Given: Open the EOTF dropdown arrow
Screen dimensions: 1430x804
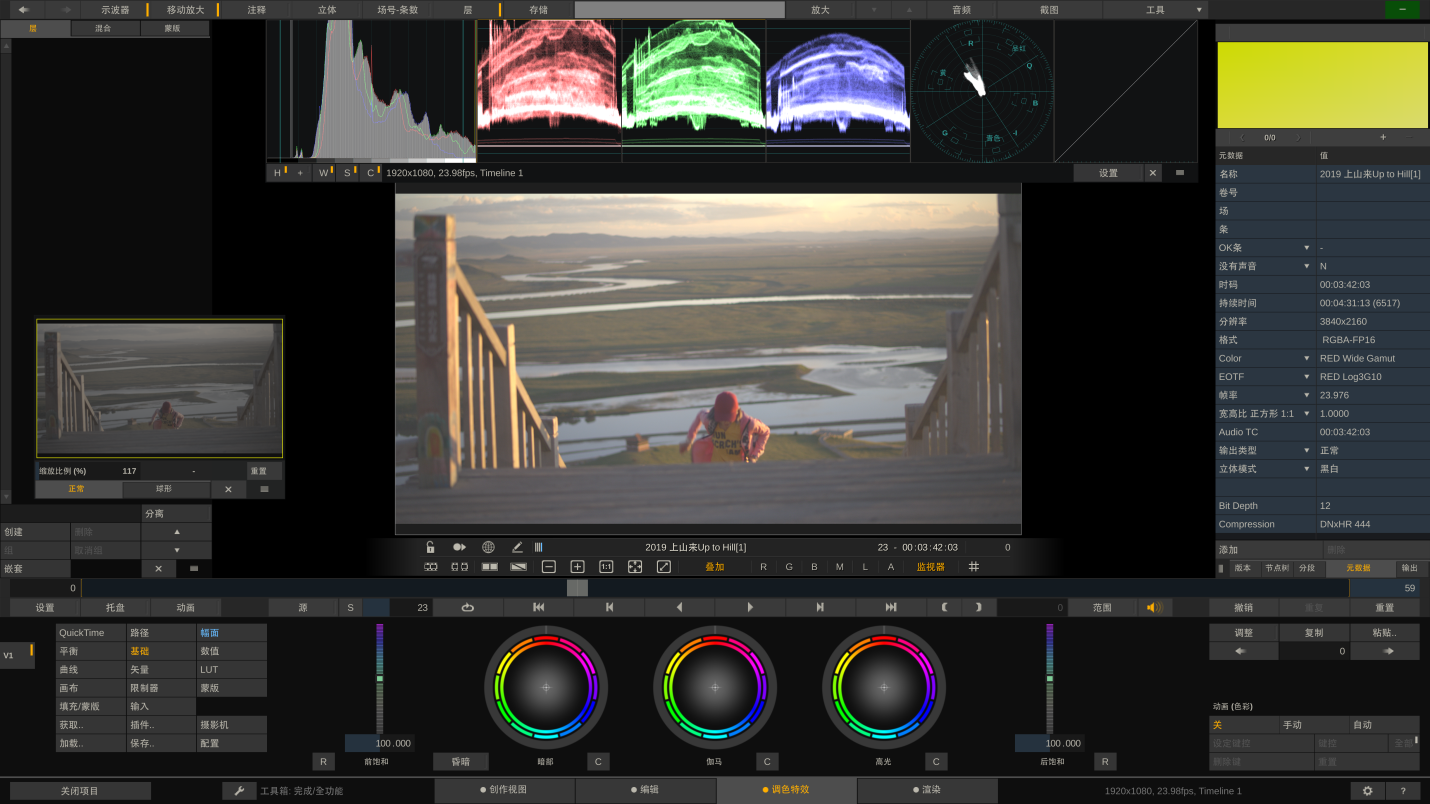Looking at the screenshot, I should coord(1306,377).
